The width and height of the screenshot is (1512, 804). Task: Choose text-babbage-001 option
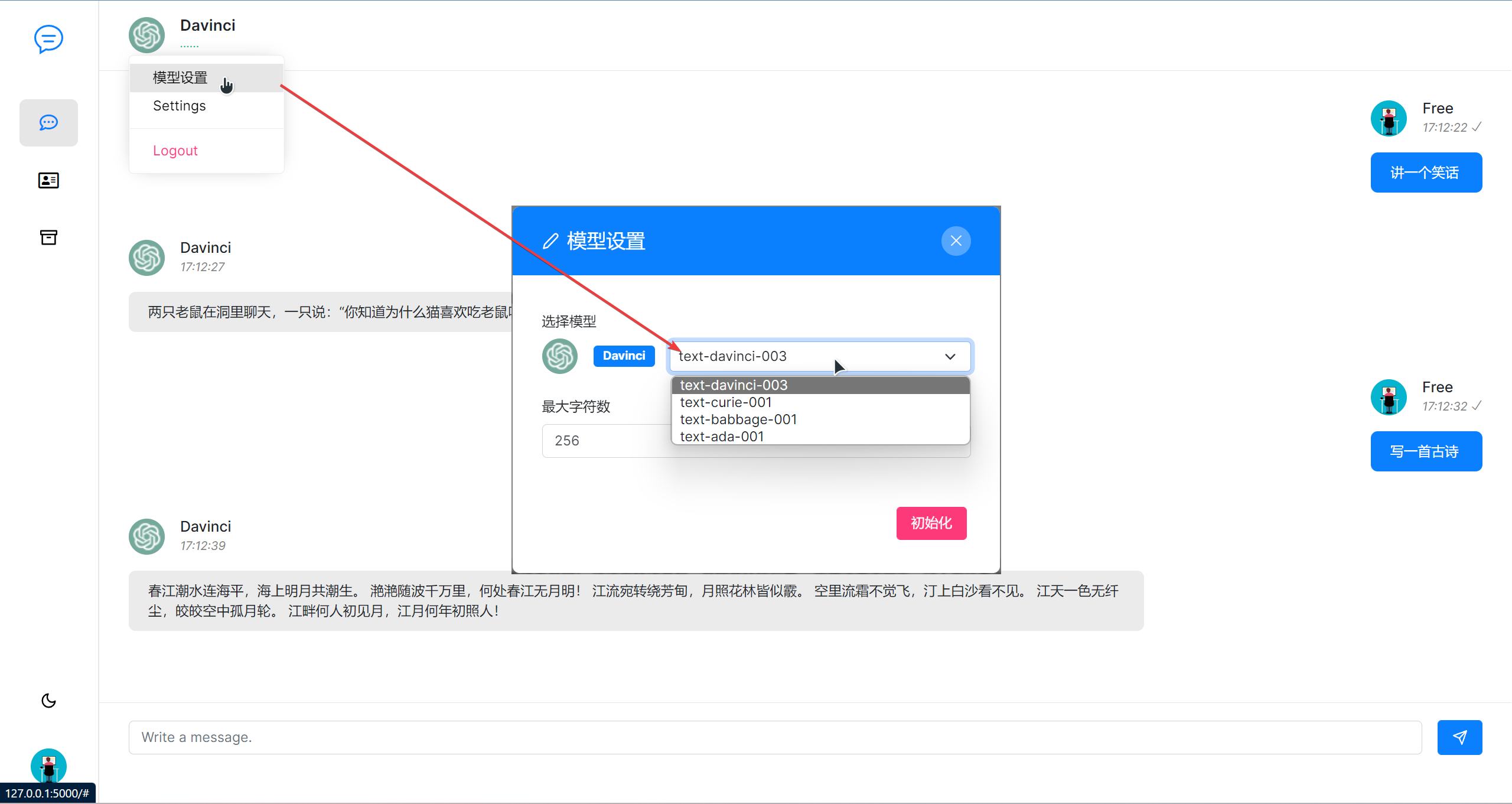point(738,419)
